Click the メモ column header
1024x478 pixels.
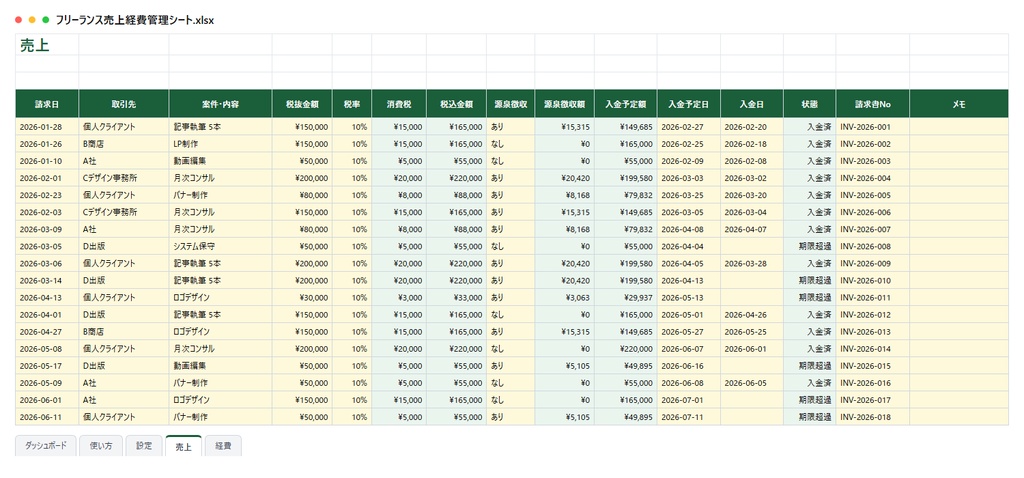point(958,104)
